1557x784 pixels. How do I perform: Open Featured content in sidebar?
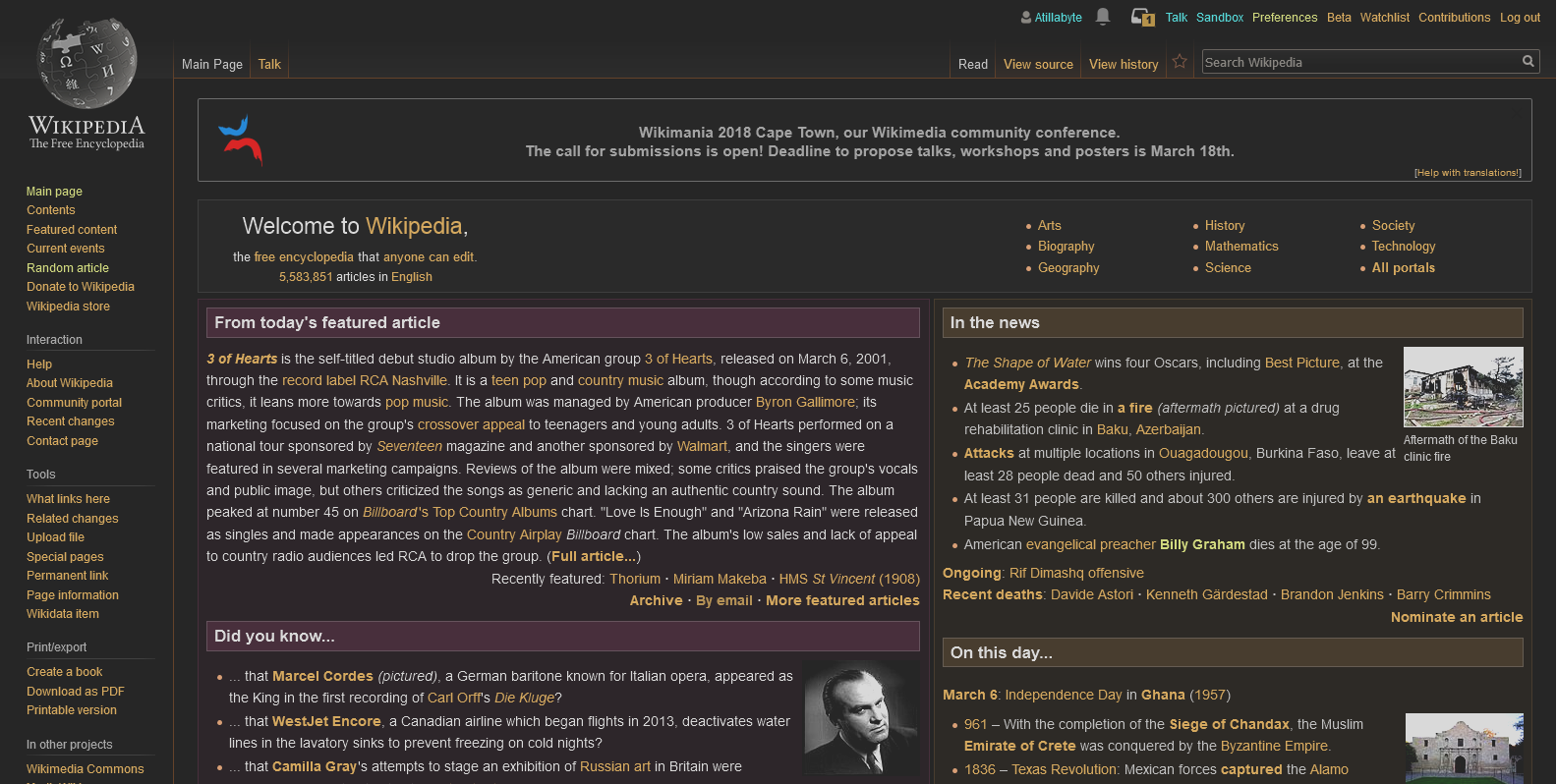[72, 230]
